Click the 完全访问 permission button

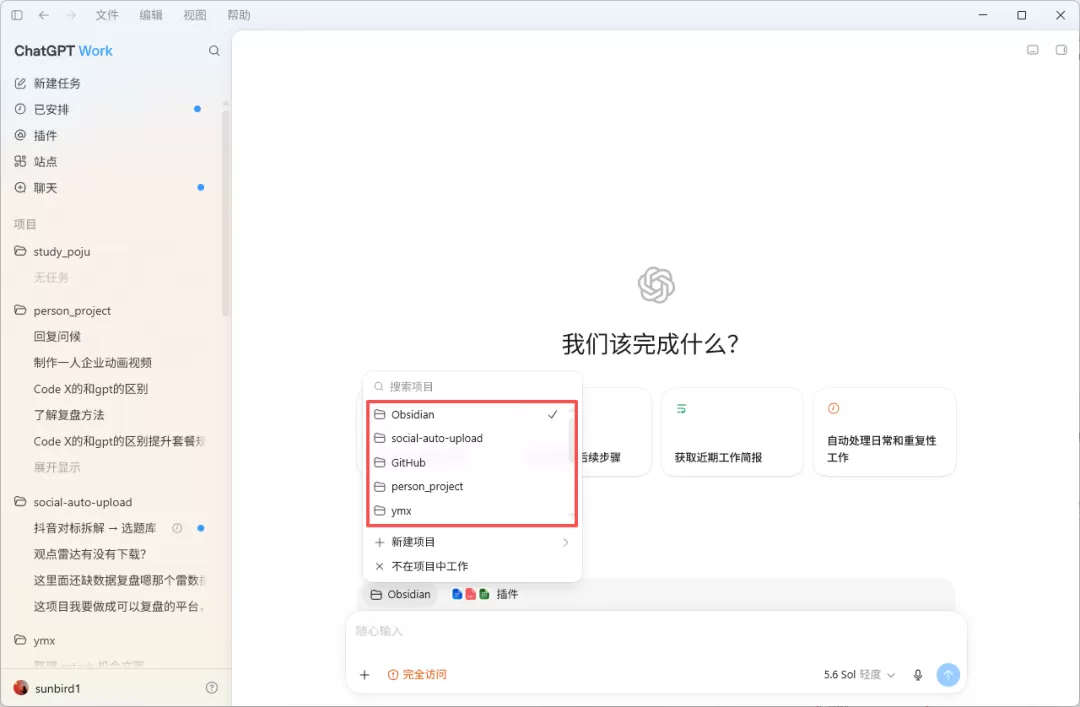click(417, 675)
